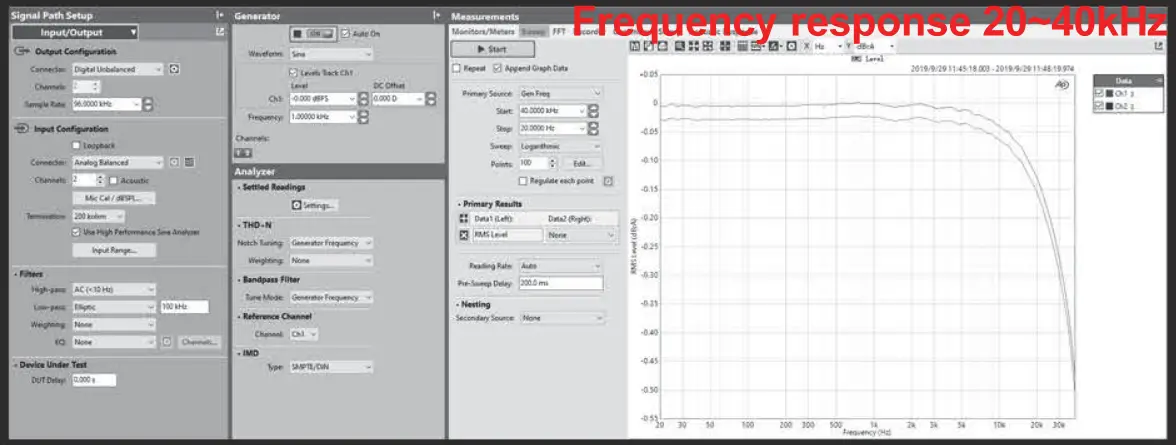Open the Input Range dialog
Viewport: 1176px width, 445px height.
(x=114, y=251)
